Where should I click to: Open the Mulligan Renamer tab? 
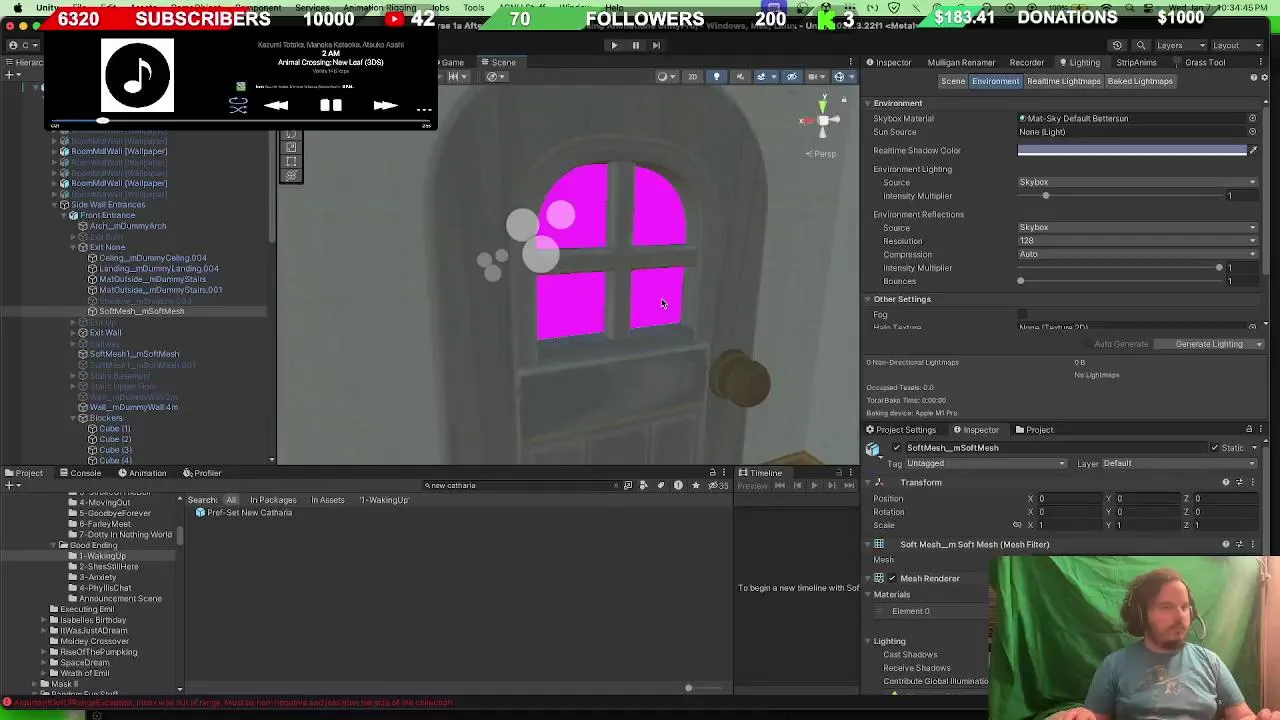961,62
